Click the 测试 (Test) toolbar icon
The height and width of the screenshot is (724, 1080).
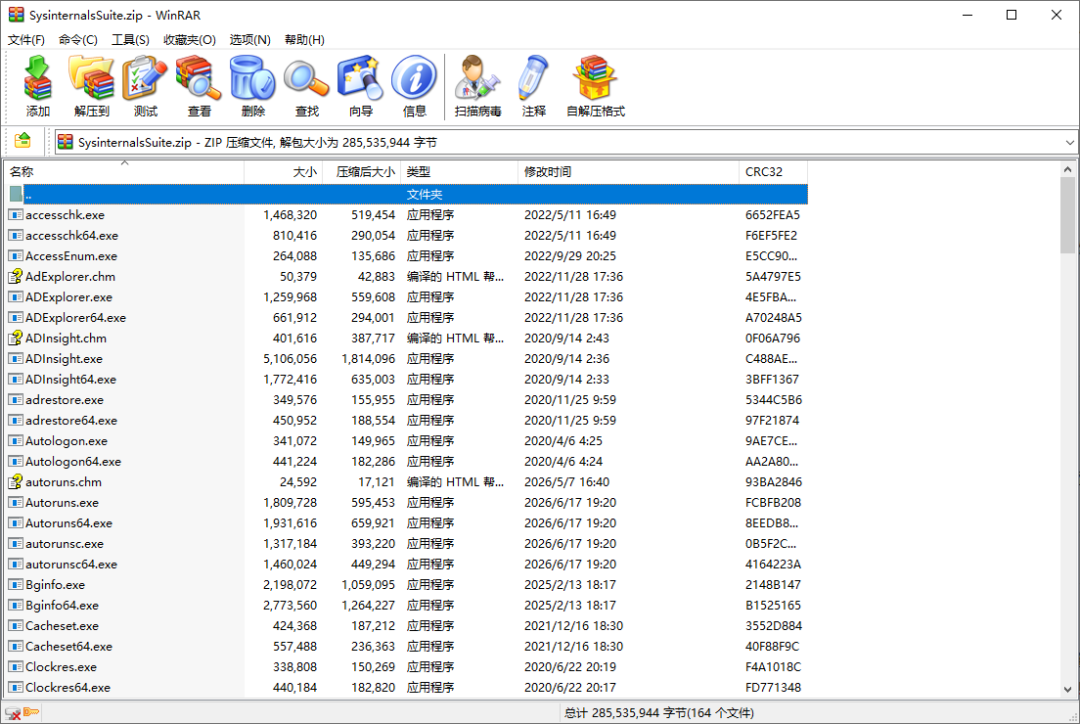145,78
